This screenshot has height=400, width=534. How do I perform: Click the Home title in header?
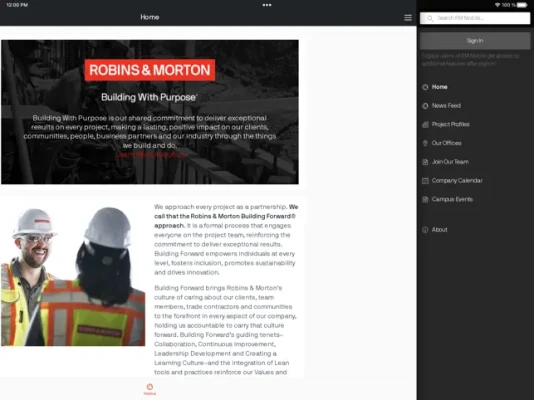coord(150,17)
